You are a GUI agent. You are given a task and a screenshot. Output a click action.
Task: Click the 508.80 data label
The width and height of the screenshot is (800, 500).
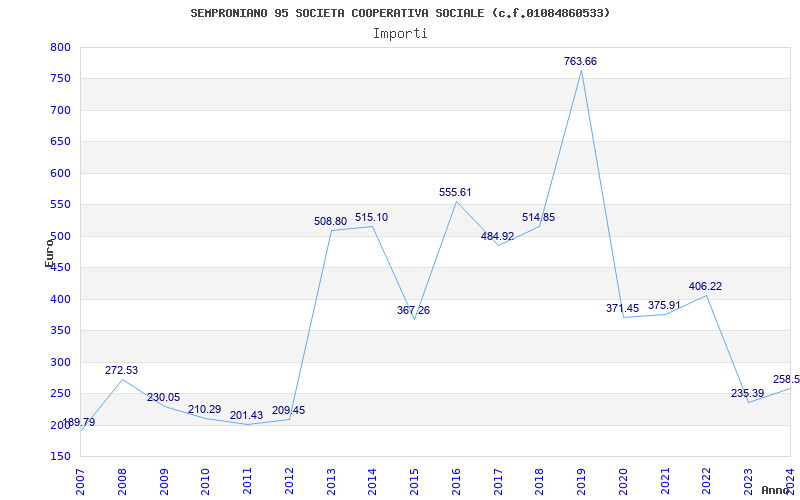(330, 221)
